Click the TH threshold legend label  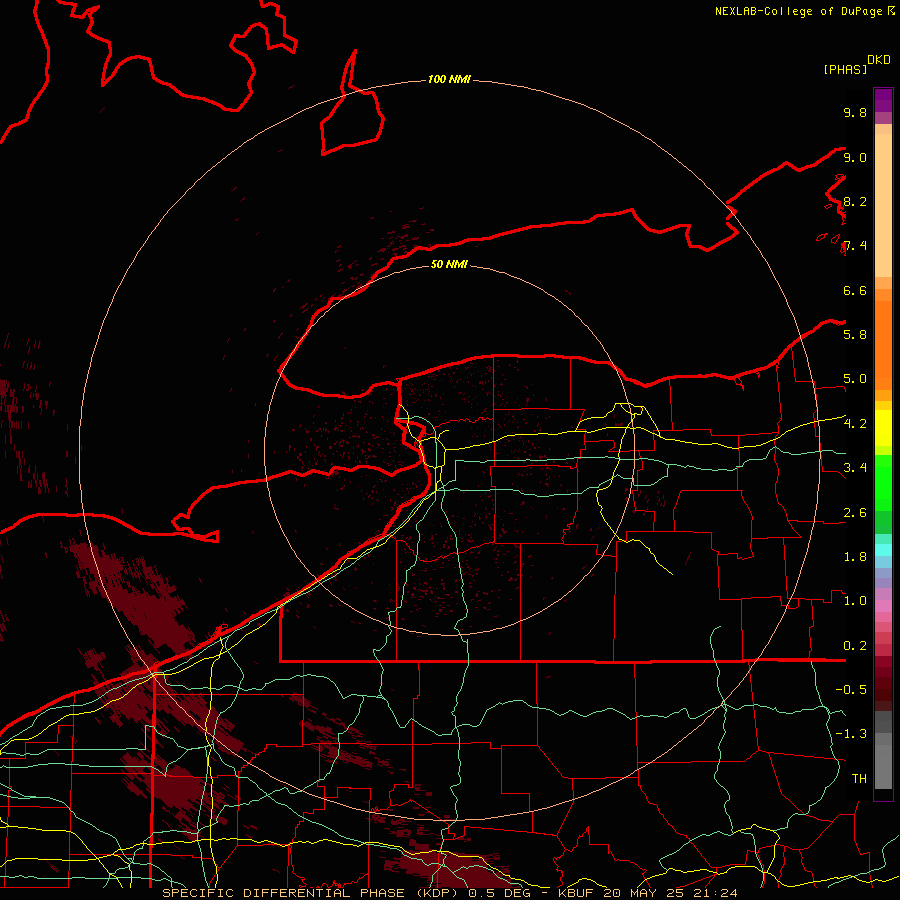point(859,778)
